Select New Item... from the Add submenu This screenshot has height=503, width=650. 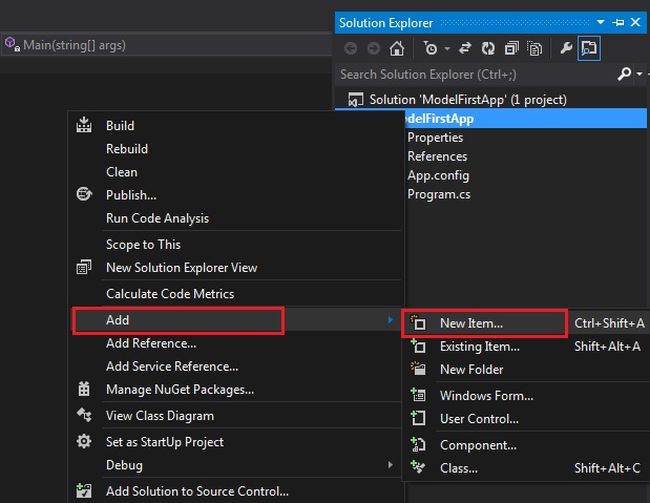(x=471, y=323)
